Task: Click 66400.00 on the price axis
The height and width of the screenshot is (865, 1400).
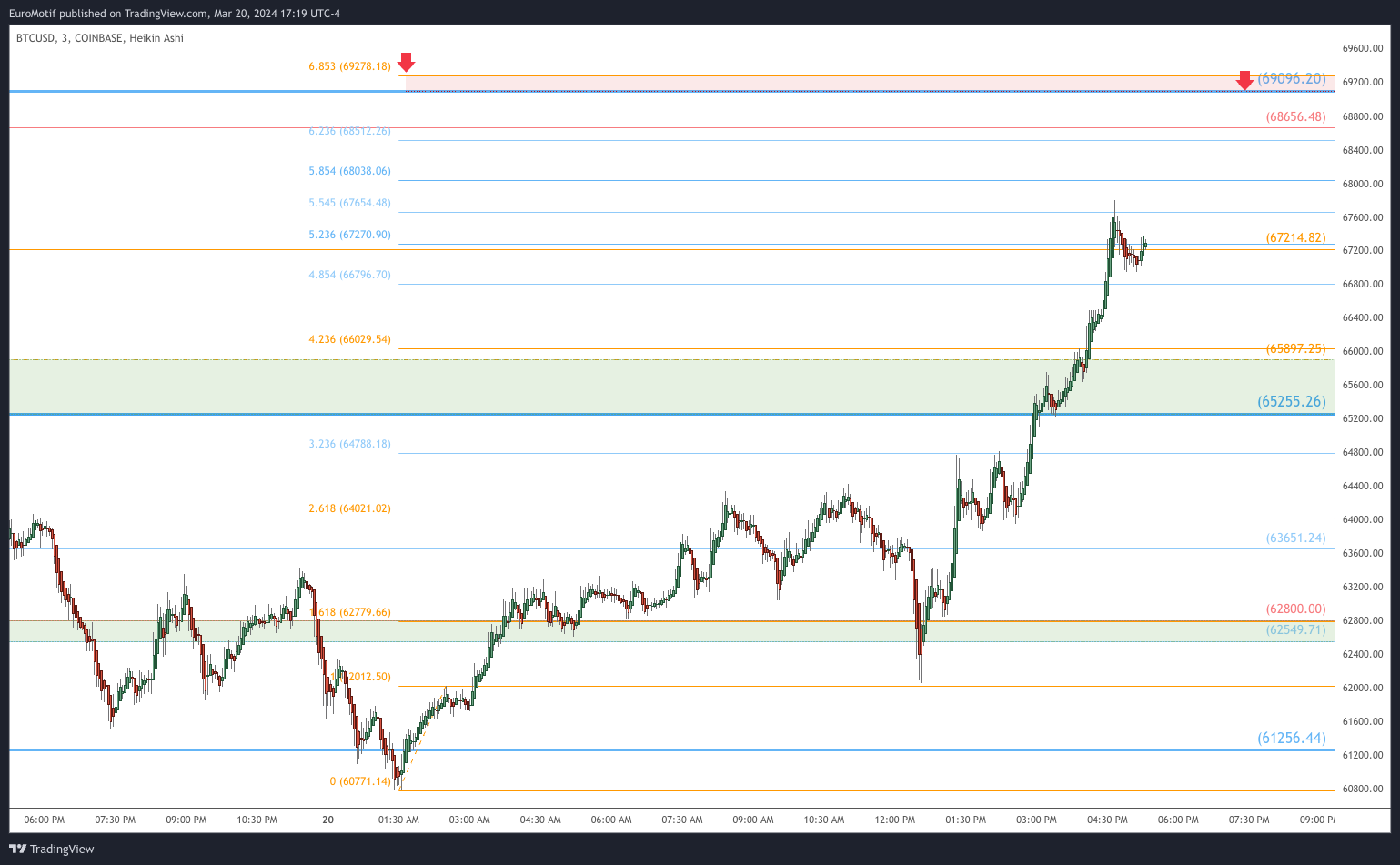Action: [1363, 317]
